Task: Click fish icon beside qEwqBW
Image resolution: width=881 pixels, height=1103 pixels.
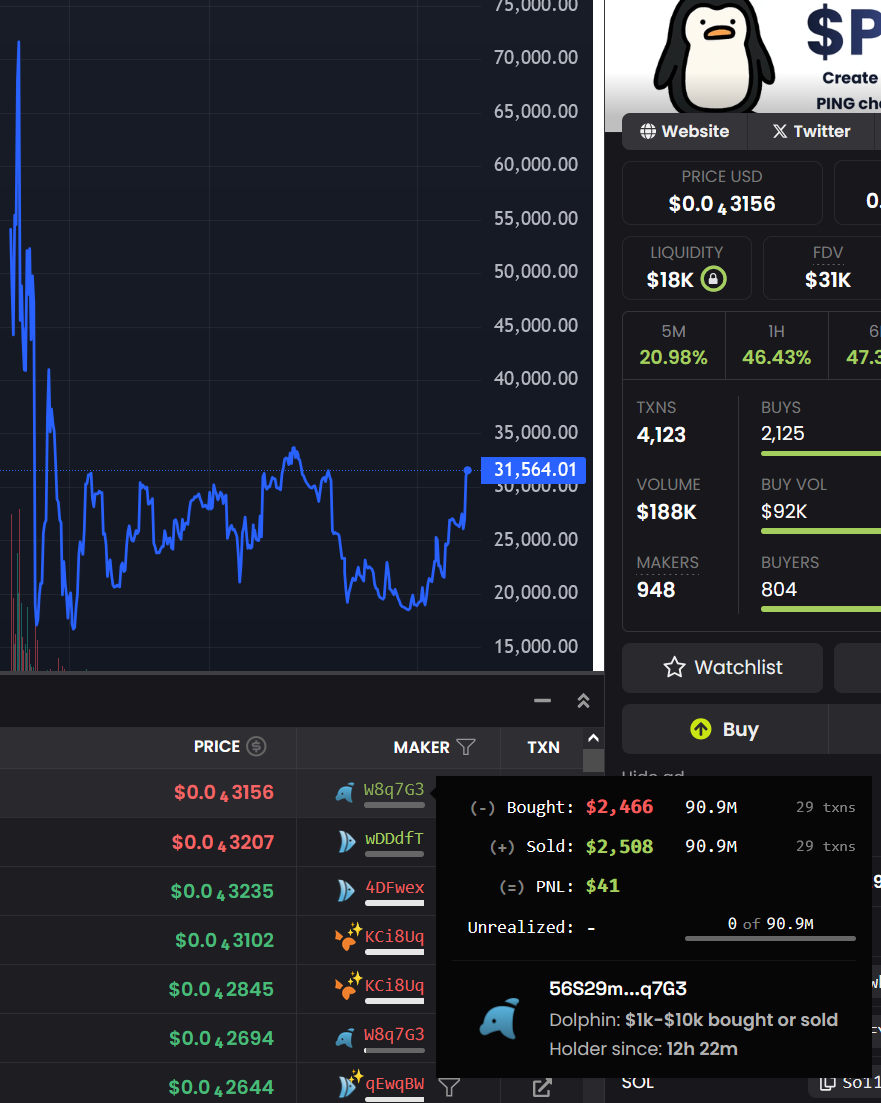Action: click(349, 1084)
